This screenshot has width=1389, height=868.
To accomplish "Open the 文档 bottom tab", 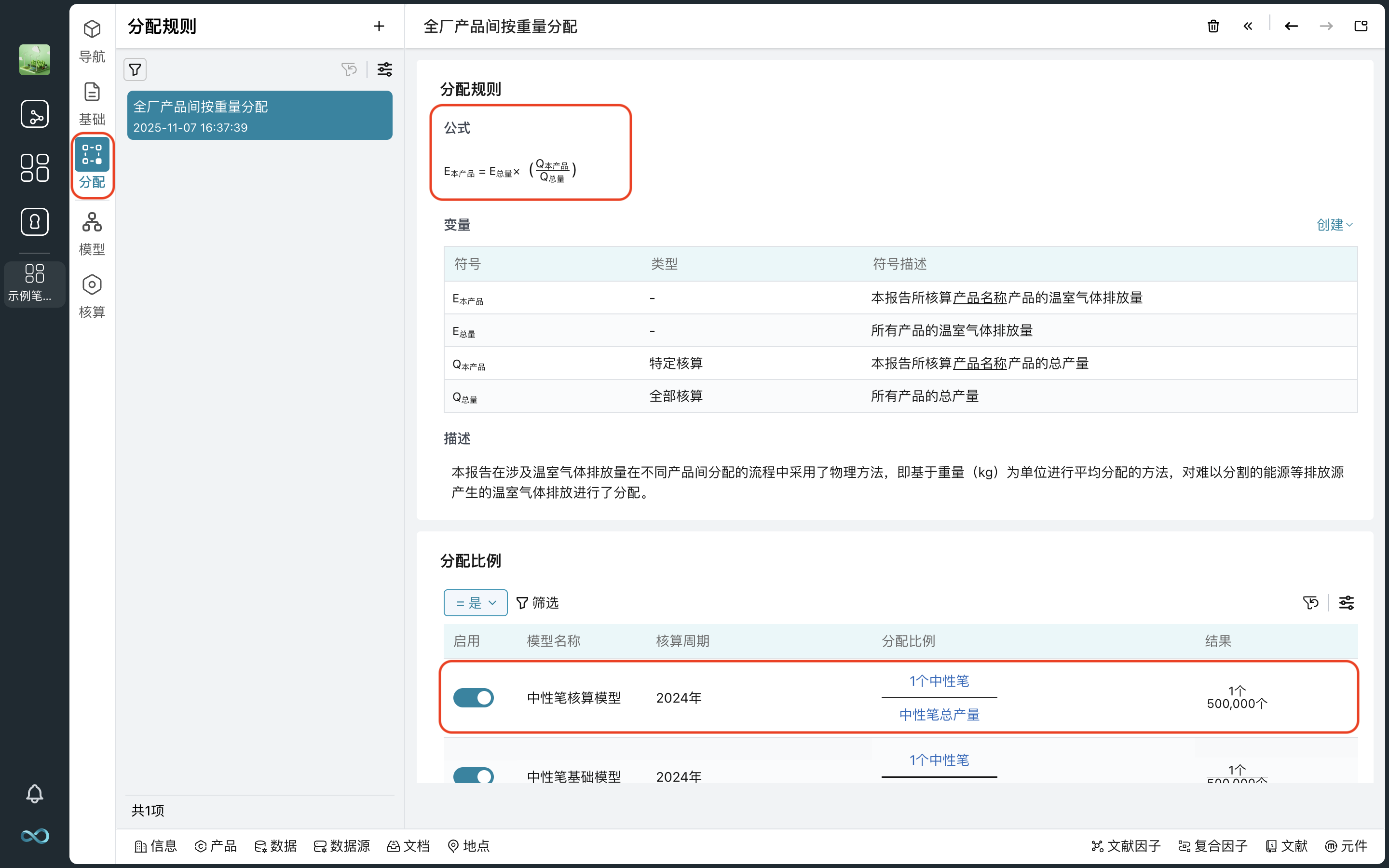I will (409, 846).
